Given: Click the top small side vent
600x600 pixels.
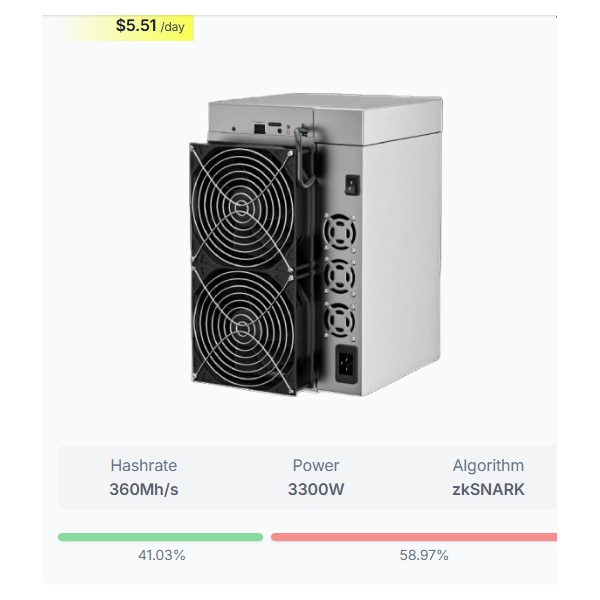Looking at the screenshot, I should 339,232.
